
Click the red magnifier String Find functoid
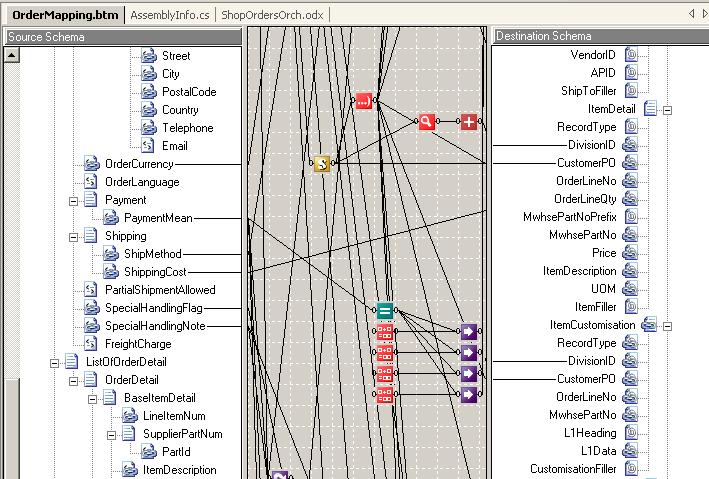(x=426, y=121)
